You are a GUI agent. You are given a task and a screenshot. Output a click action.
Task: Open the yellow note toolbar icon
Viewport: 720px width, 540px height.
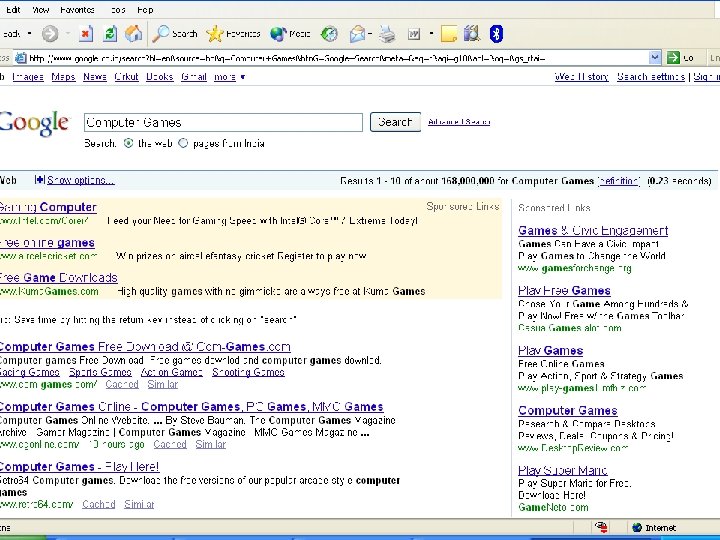[x=449, y=34]
